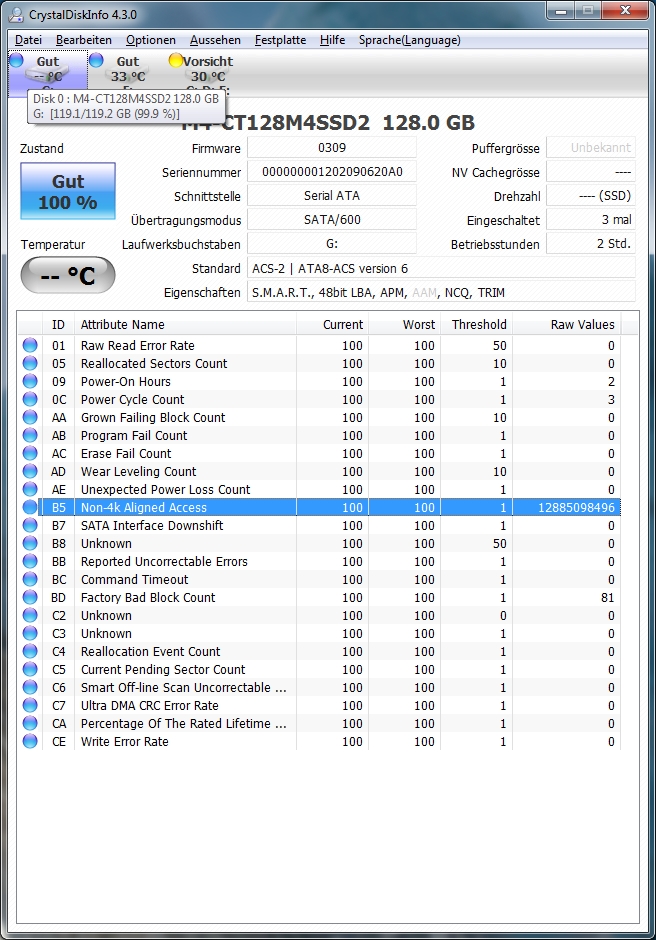Click the Puffergrösse field showing Unbekannt
656x940 pixels.
(591, 147)
